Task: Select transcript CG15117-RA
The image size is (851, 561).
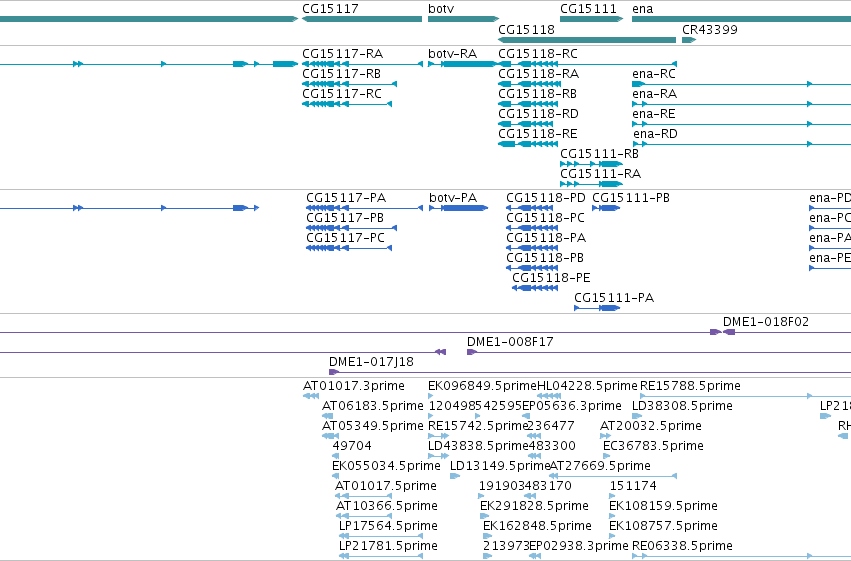Action: pos(342,54)
